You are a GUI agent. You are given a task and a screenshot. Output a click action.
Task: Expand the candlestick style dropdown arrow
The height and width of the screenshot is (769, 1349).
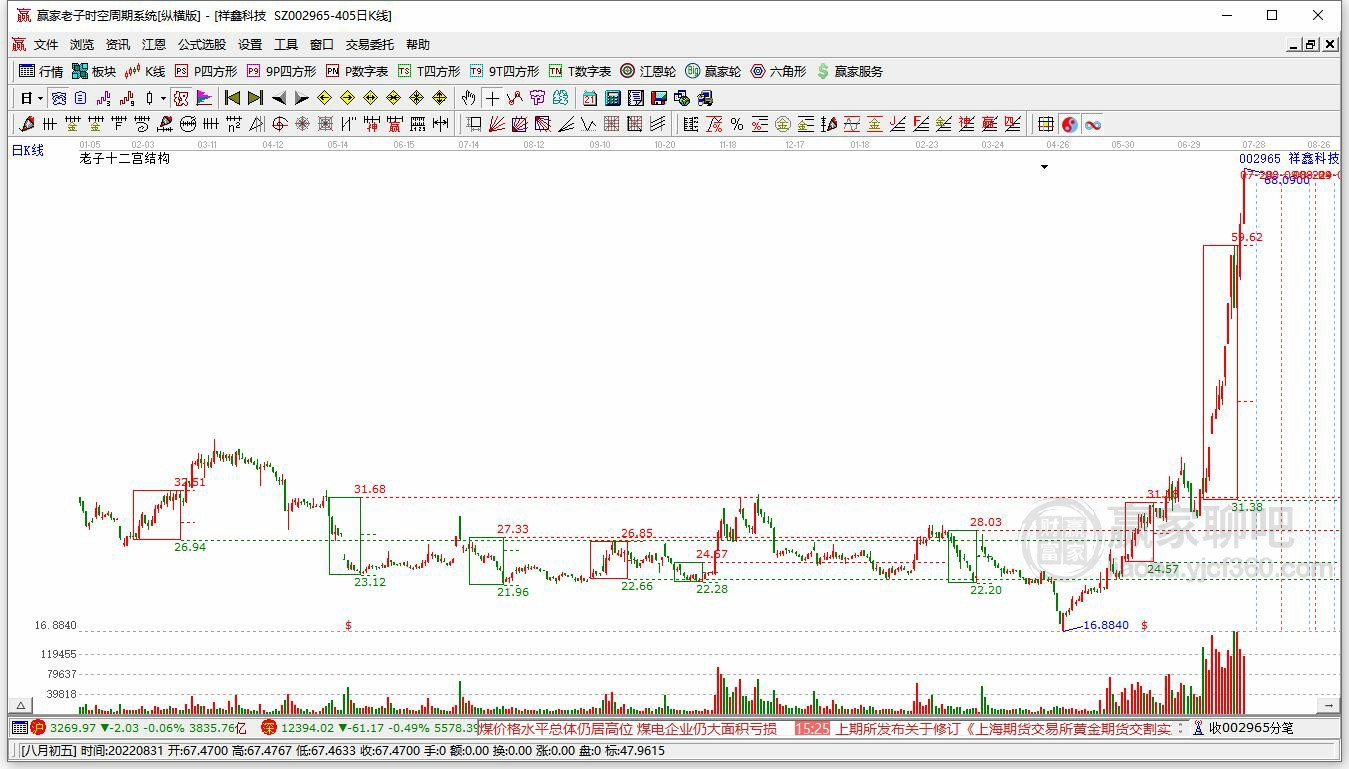[163, 98]
